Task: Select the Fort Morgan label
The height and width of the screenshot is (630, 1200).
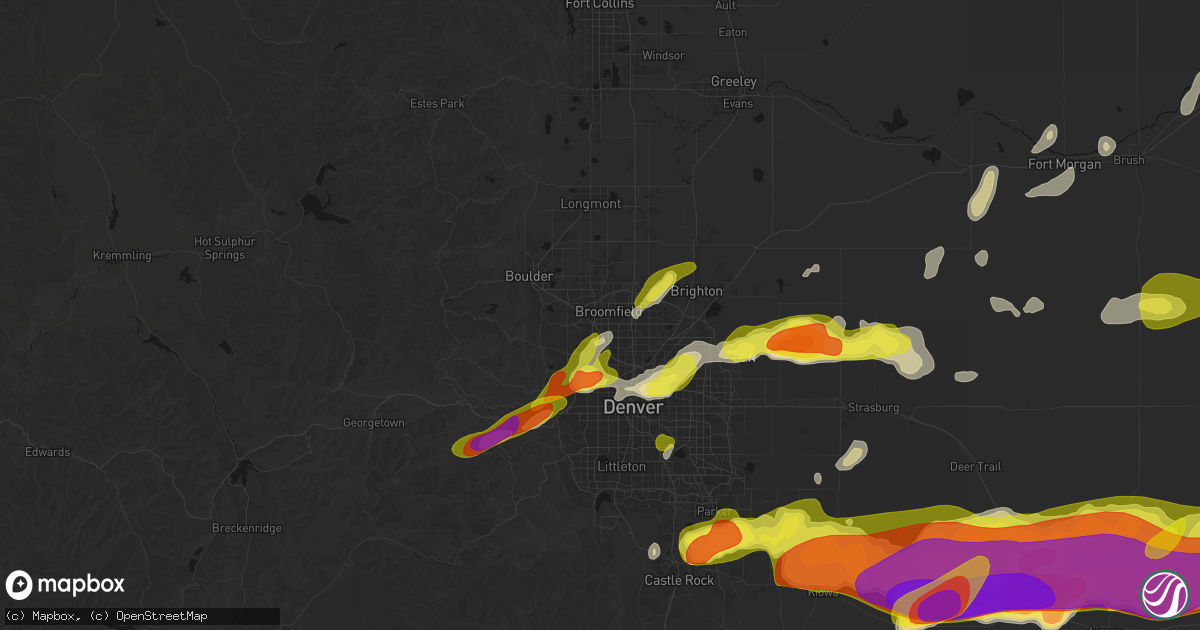Action: coord(1065,164)
